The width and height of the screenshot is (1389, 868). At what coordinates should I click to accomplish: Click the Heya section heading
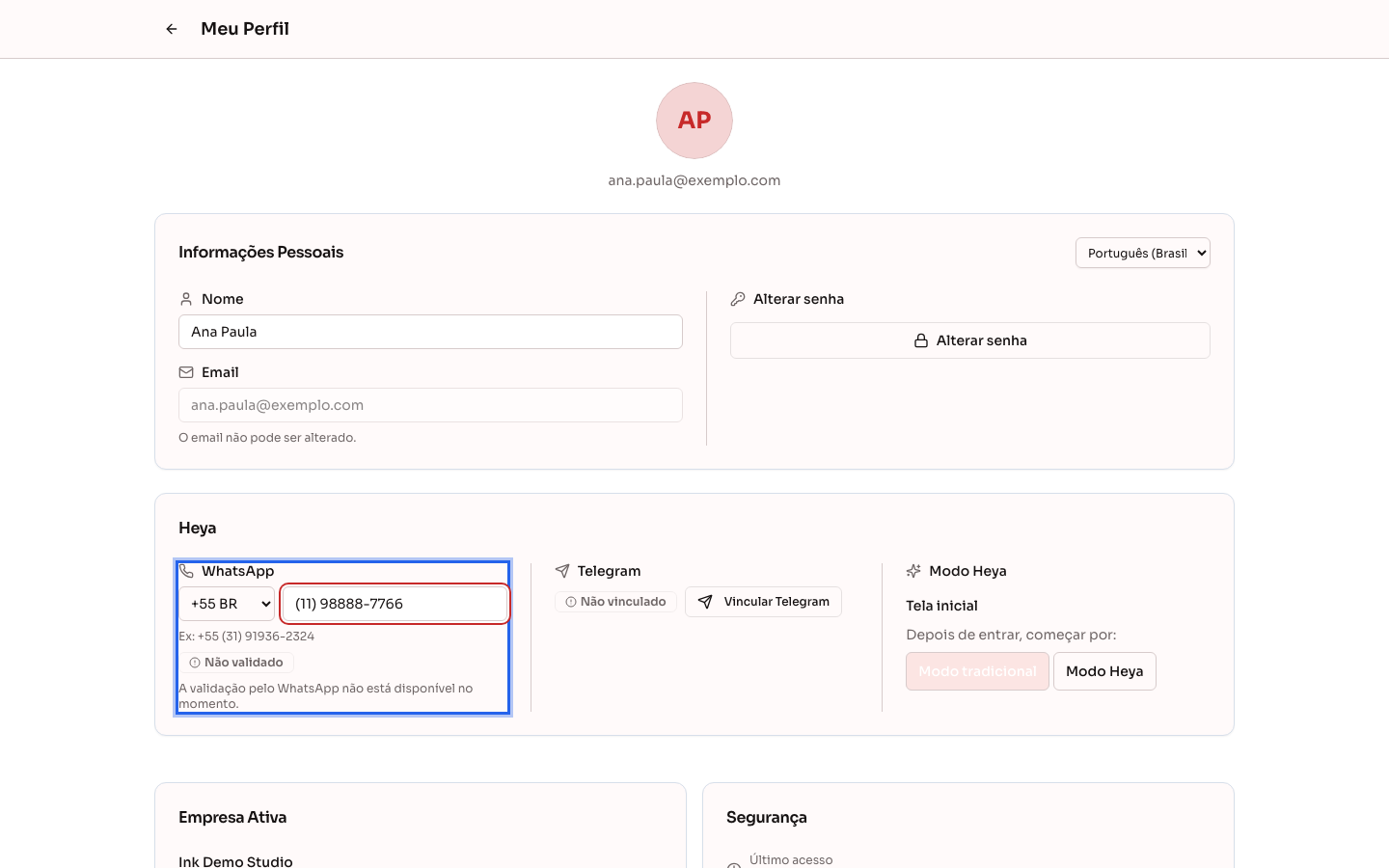198,528
